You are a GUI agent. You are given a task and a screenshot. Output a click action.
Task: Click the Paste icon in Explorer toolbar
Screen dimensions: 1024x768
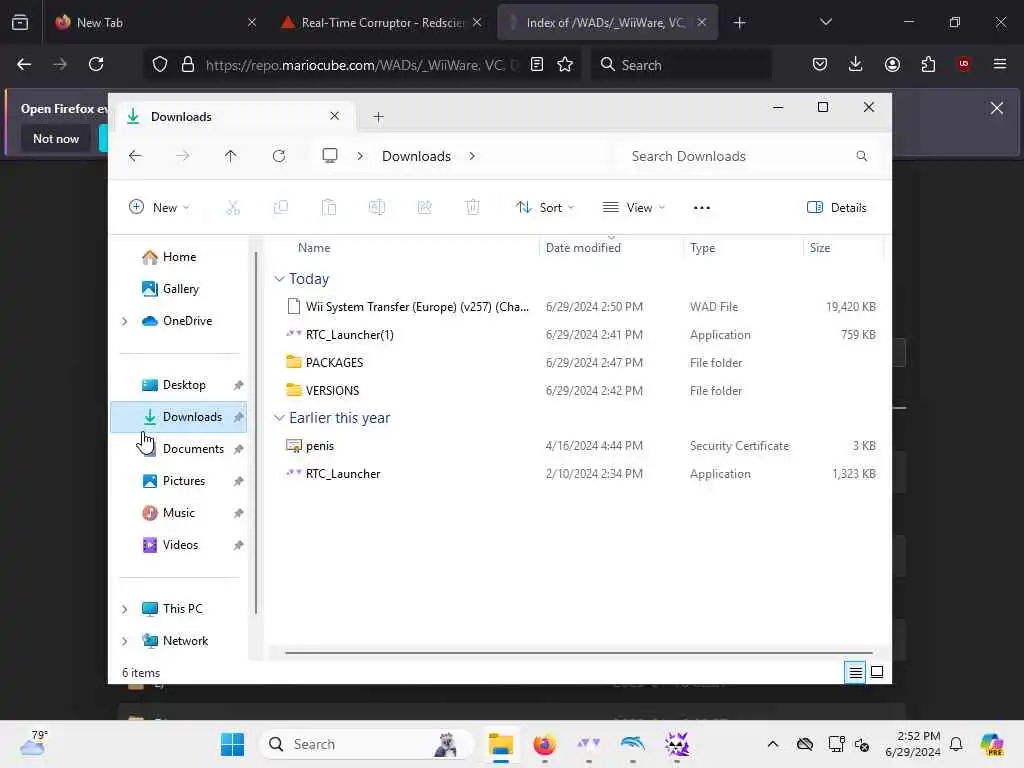(x=328, y=208)
